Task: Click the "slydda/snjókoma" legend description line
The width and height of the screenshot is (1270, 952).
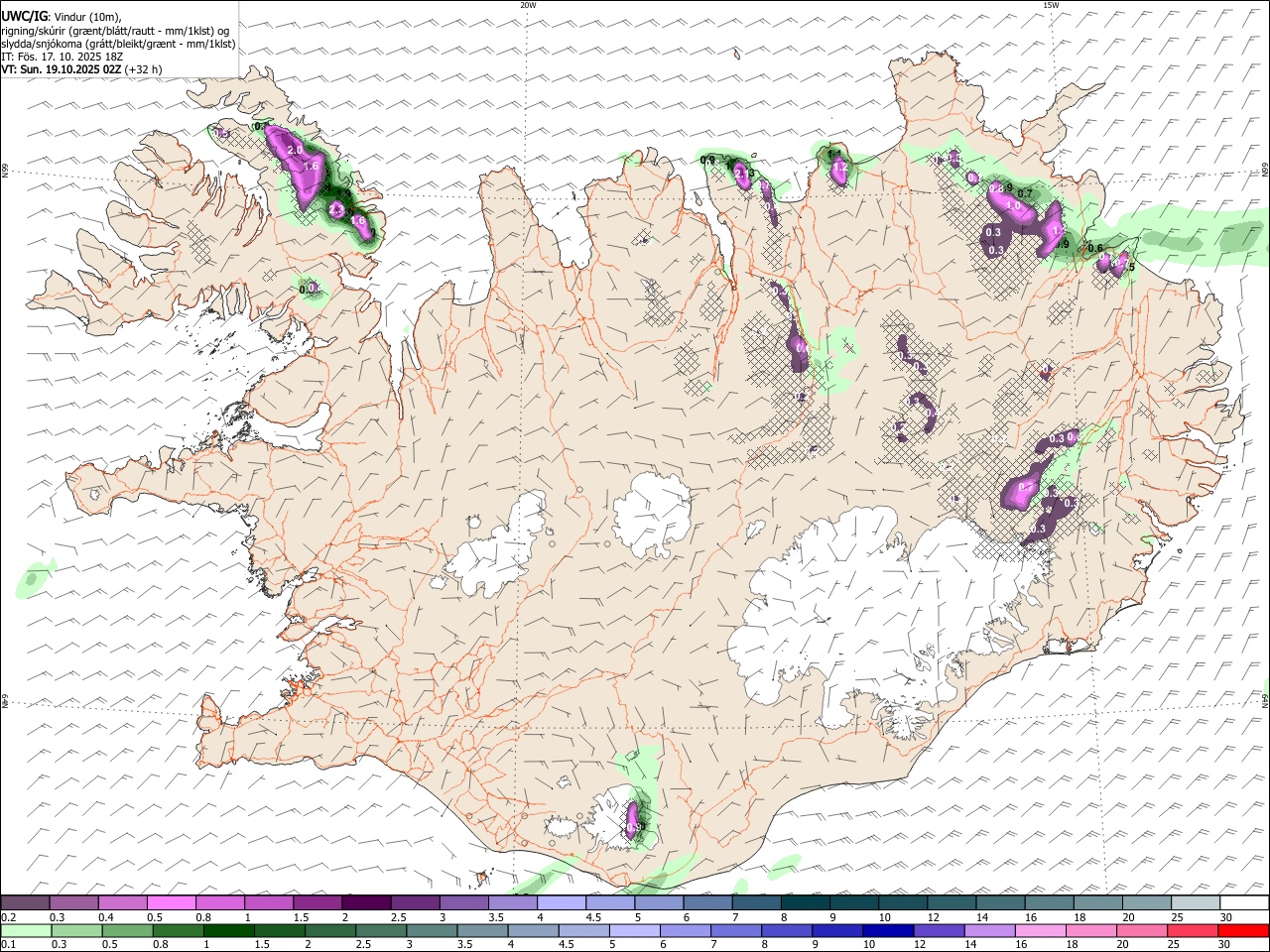Action: pos(118,44)
